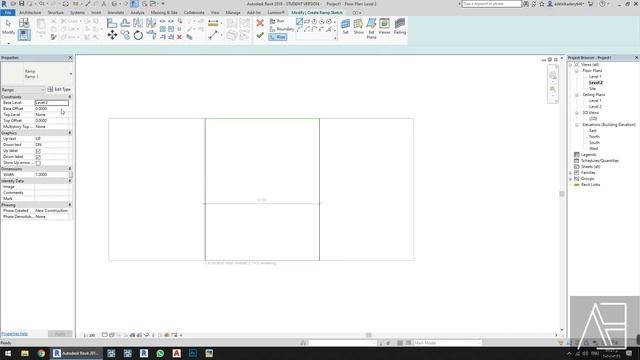Screen dimensions: 640x360
Task: Select the Move tool
Action: point(112,36)
